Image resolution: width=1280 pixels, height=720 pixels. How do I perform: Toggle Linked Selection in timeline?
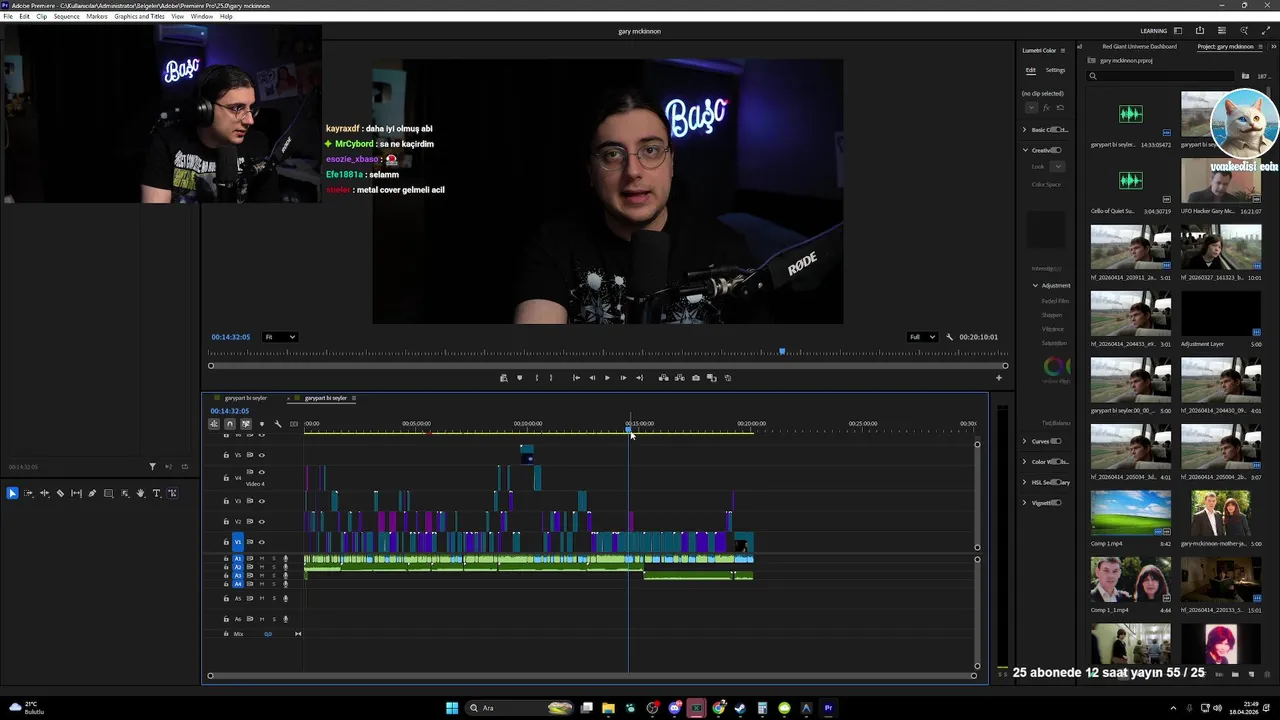point(245,424)
